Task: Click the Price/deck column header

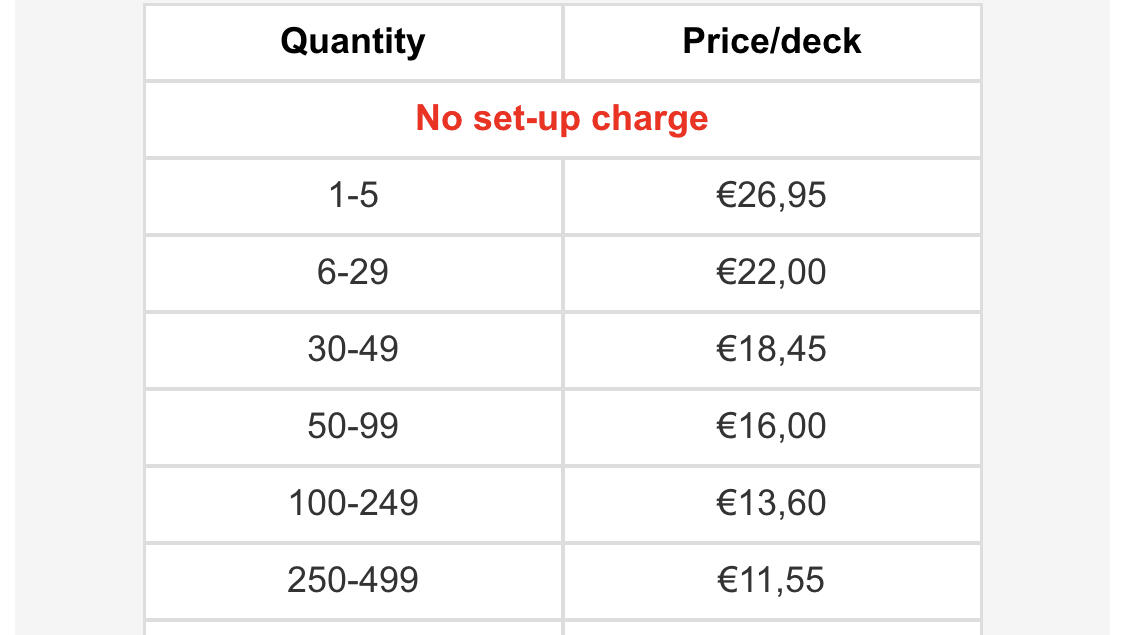Action: click(772, 42)
